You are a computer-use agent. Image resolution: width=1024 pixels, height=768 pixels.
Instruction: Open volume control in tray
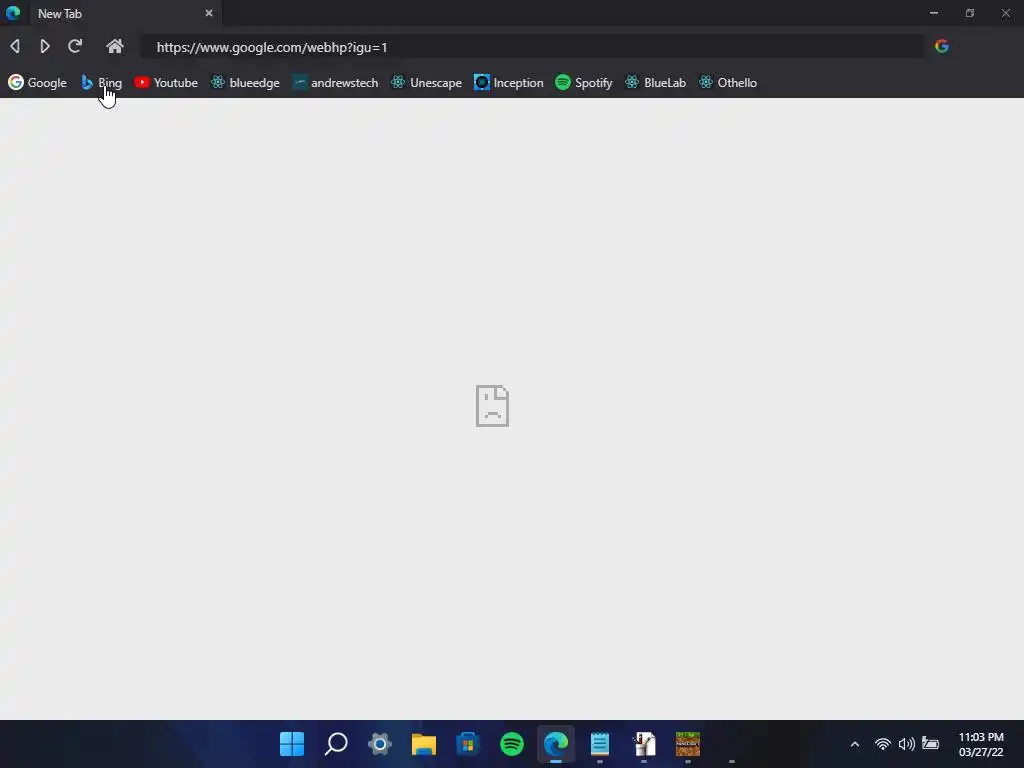(906, 744)
